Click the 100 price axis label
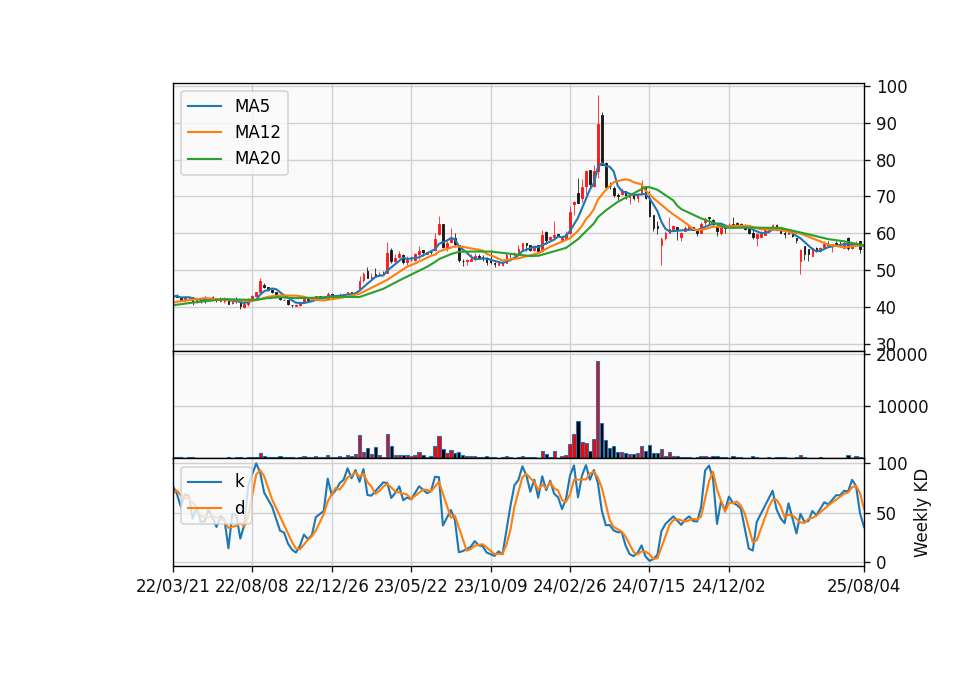 click(x=892, y=87)
